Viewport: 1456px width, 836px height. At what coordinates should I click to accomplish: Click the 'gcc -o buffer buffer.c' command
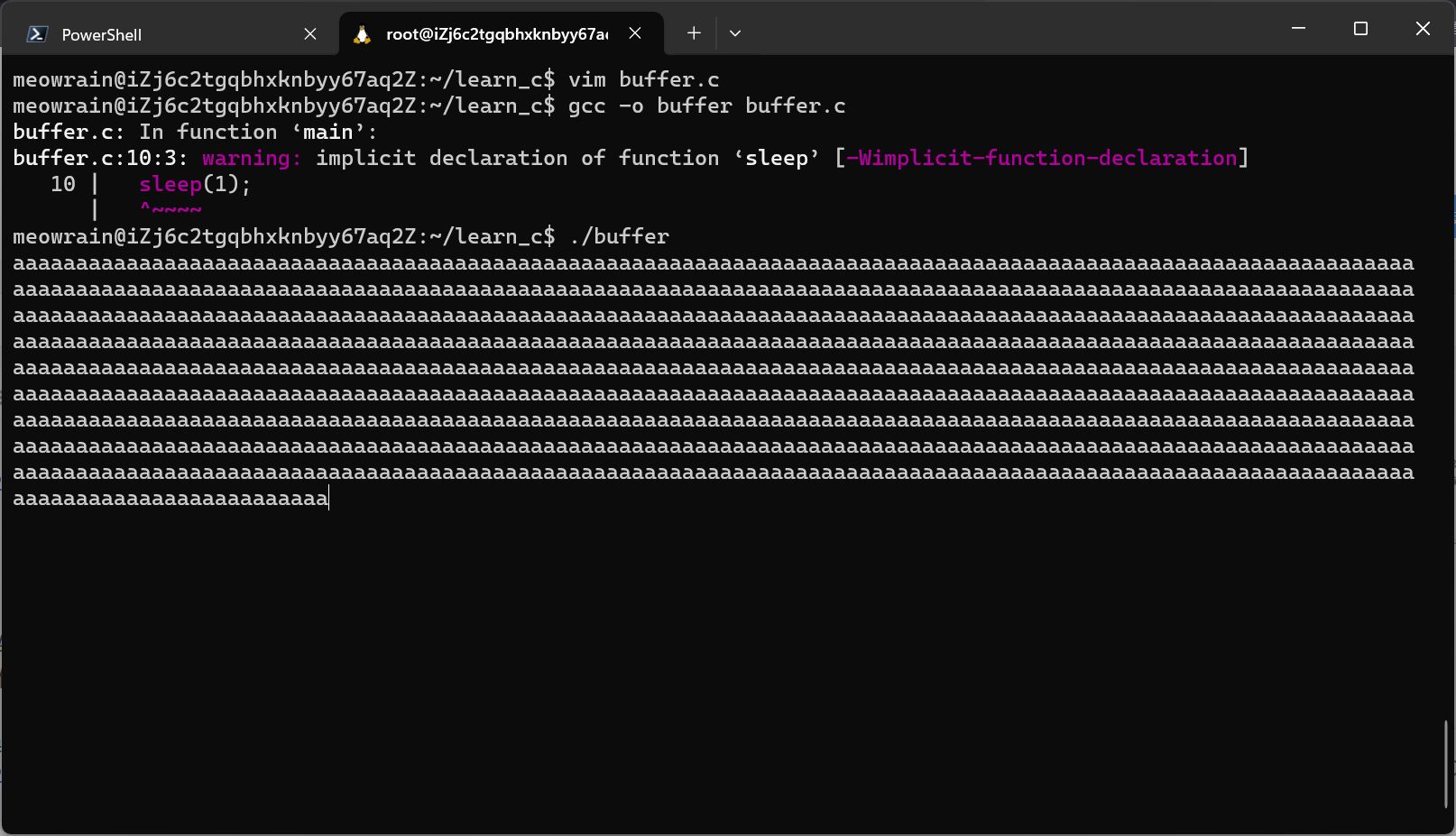coord(706,106)
